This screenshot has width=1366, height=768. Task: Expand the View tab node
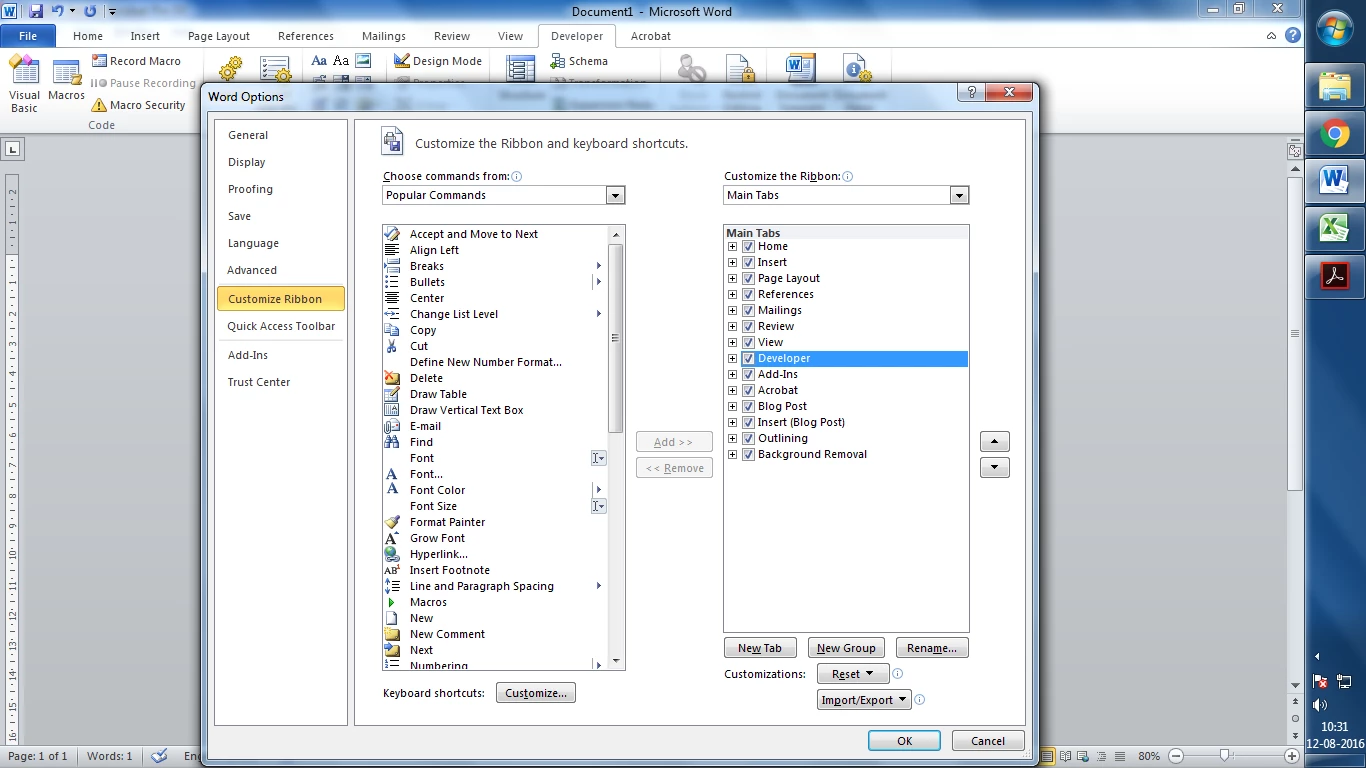click(733, 342)
